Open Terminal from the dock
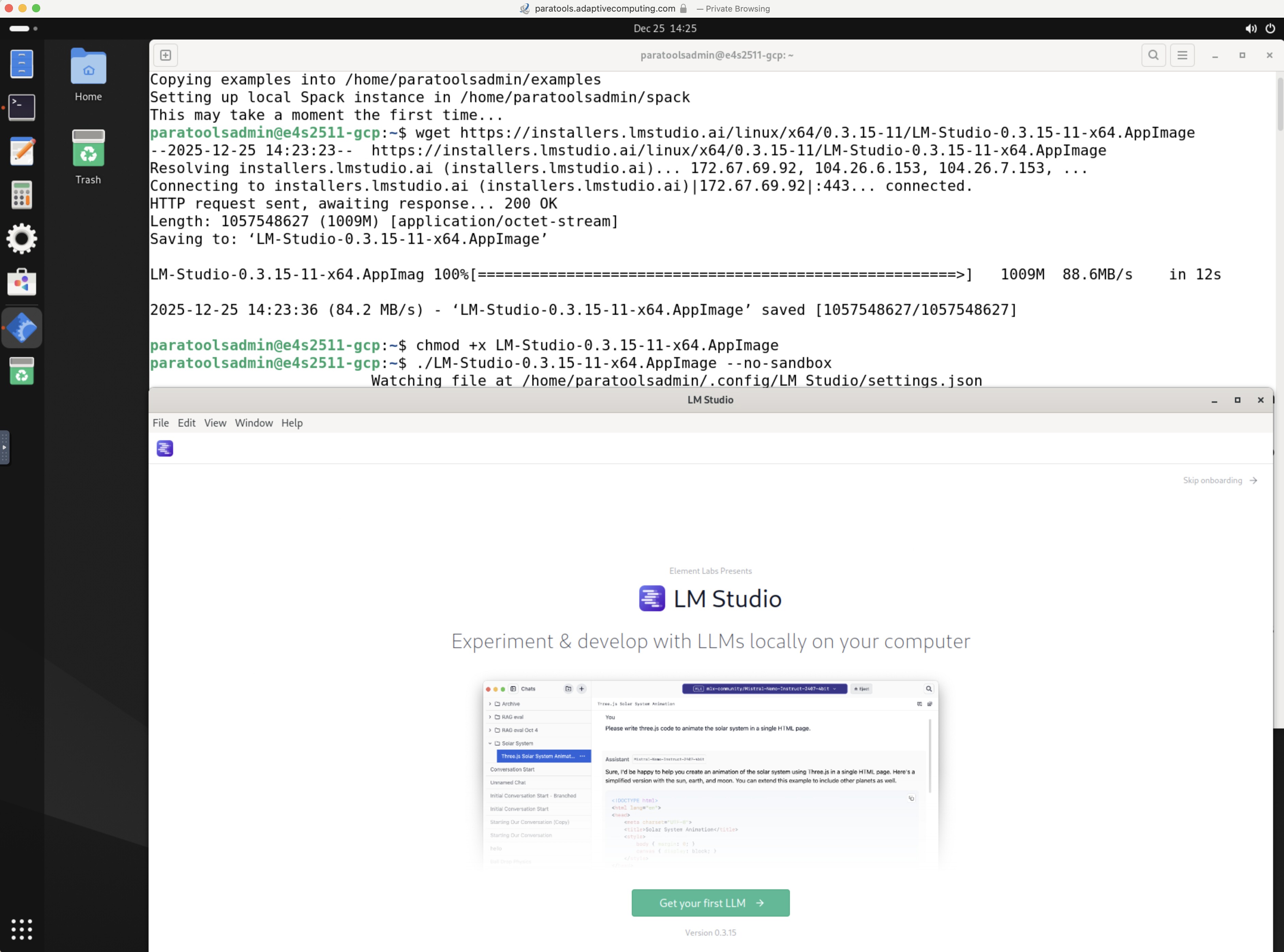This screenshot has height=952, width=1284. pyautogui.click(x=22, y=107)
